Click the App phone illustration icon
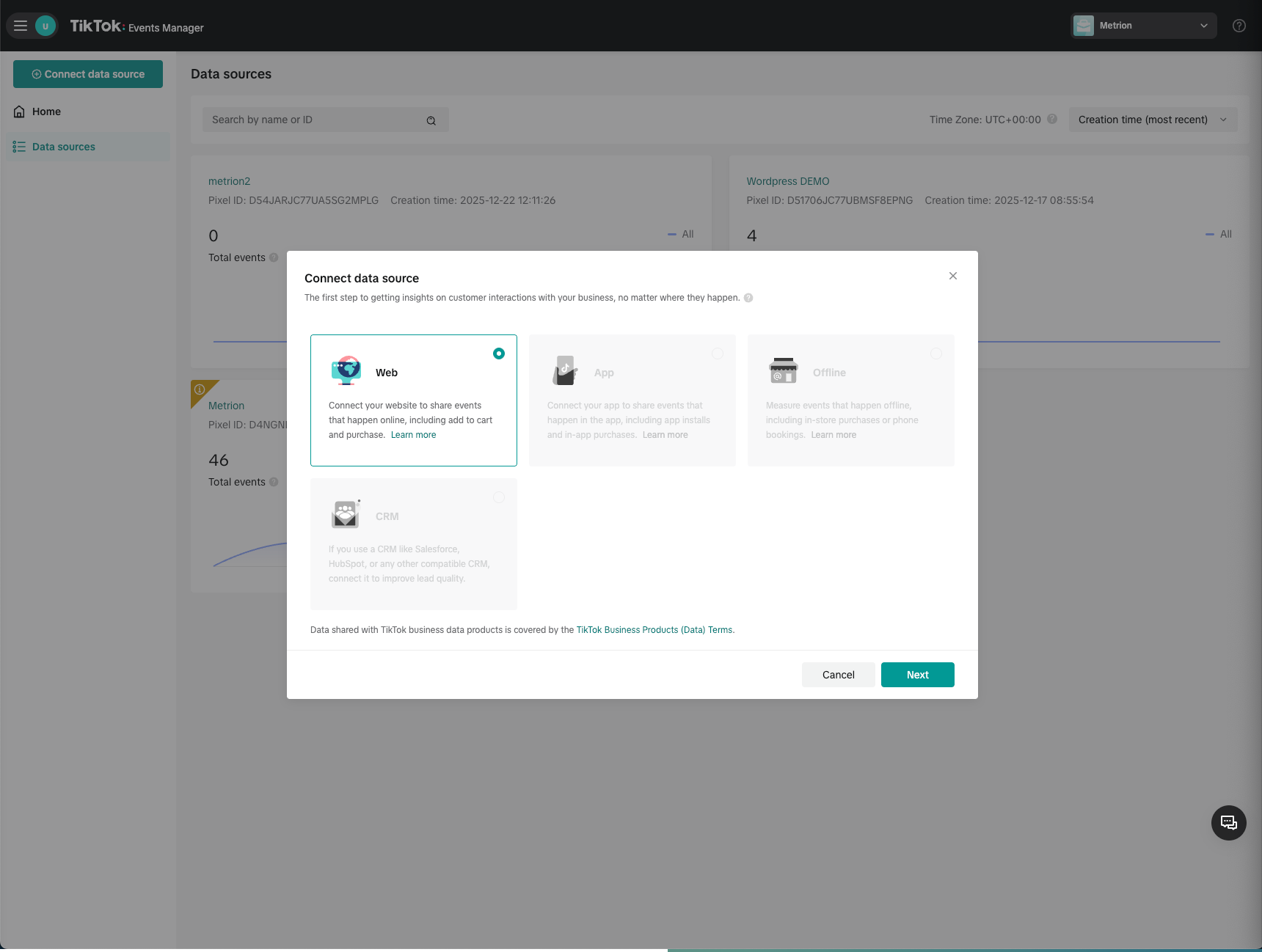The width and height of the screenshot is (1262, 952). point(565,371)
